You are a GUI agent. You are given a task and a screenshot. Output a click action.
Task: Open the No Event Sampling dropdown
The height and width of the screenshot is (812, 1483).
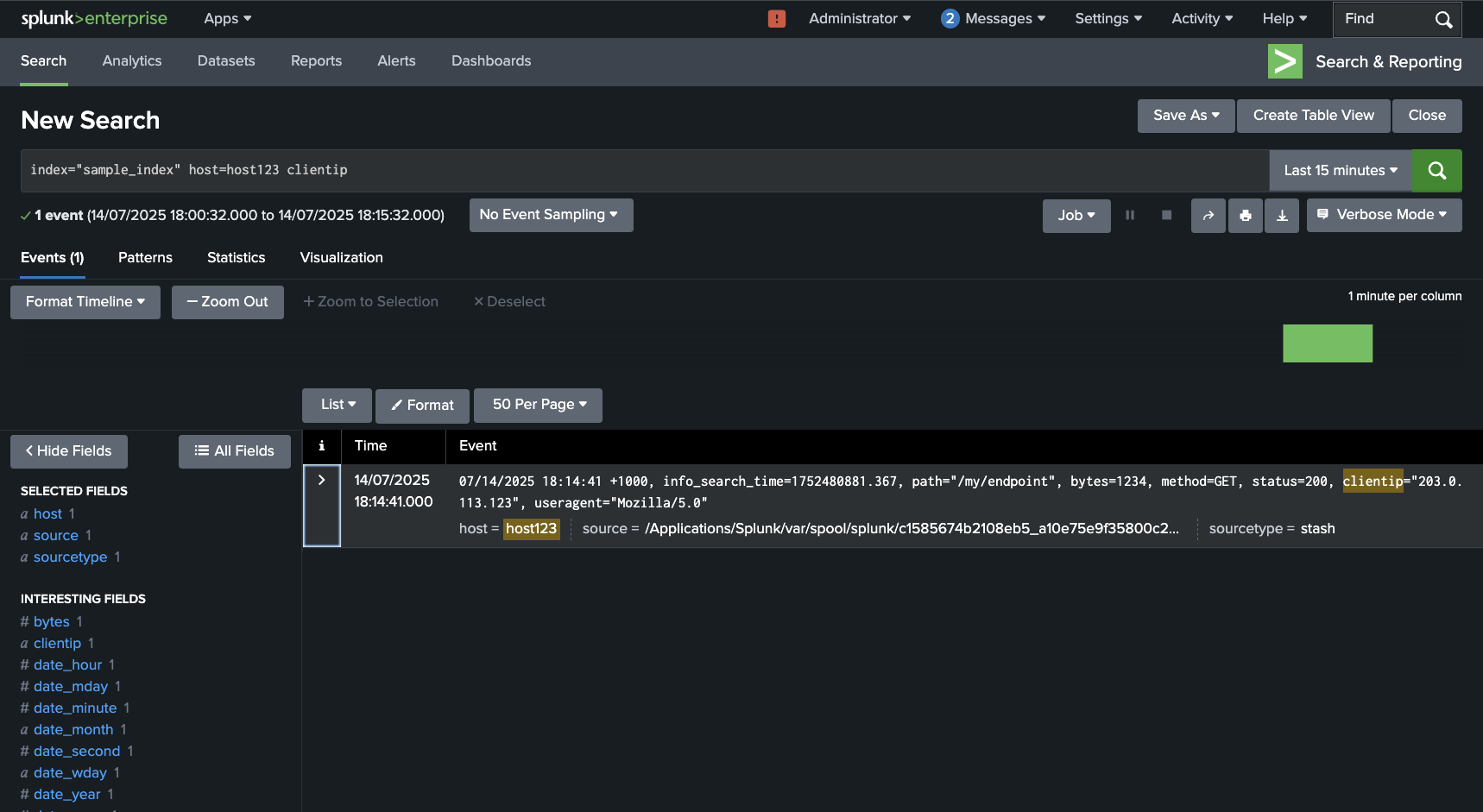coord(551,215)
